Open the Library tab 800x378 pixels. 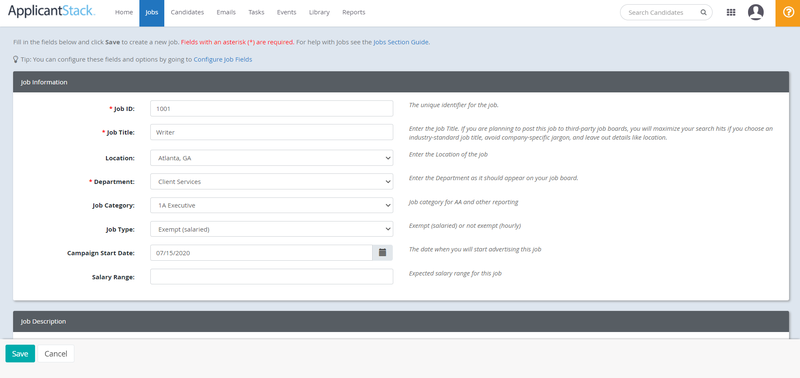tap(319, 13)
